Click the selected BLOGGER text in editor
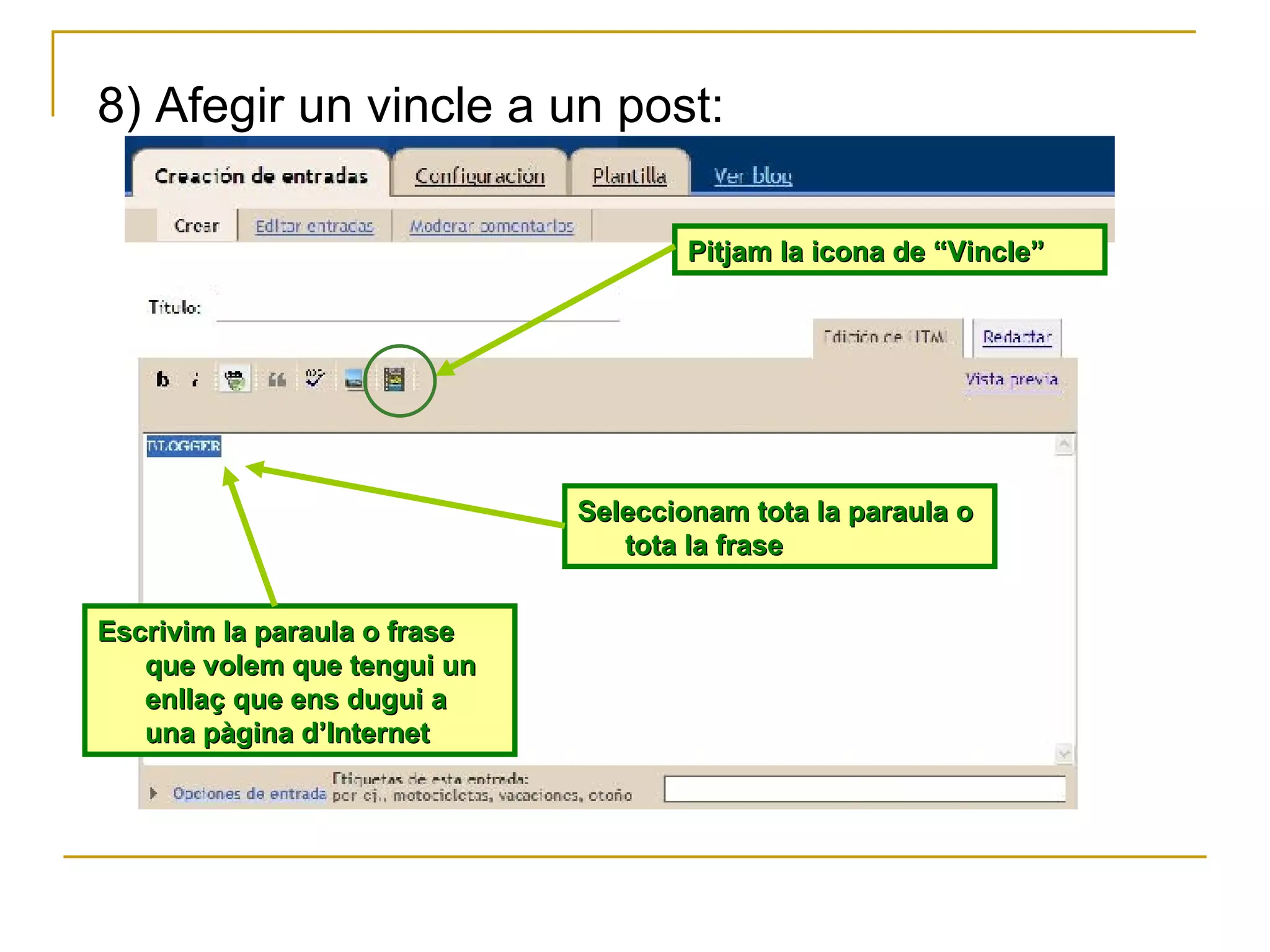The width and height of the screenshot is (1270, 952). (x=184, y=446)
